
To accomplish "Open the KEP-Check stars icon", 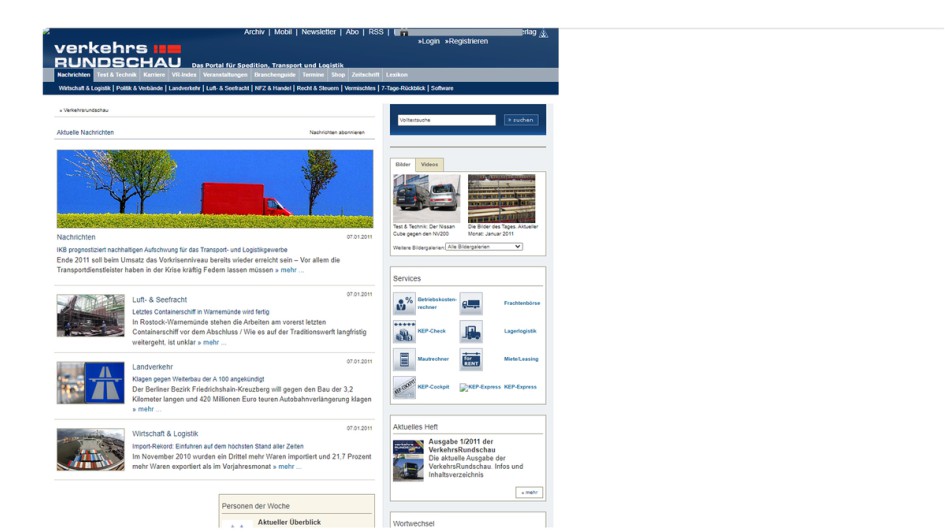I will point(404,331).
